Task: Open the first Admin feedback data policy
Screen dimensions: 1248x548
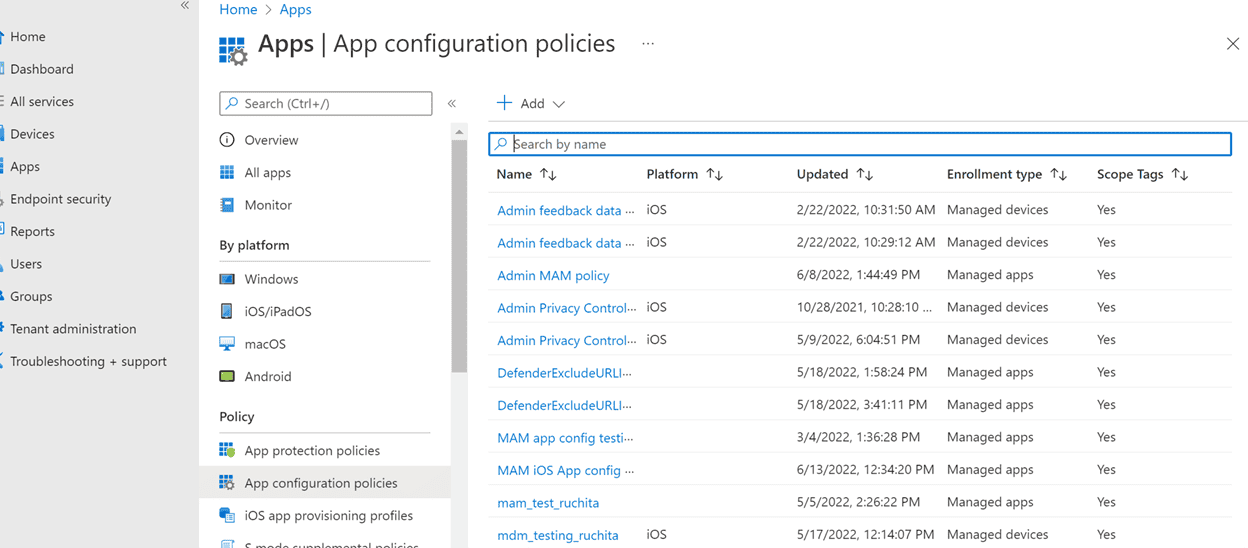Action: pyautogui.click(x=566, y=211)
